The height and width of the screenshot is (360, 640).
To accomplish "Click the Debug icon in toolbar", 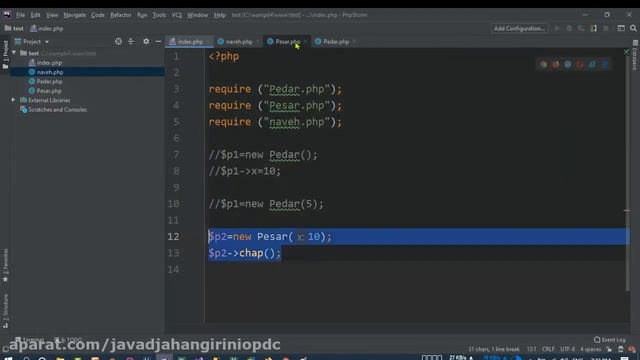I will [x=569, y=29].
